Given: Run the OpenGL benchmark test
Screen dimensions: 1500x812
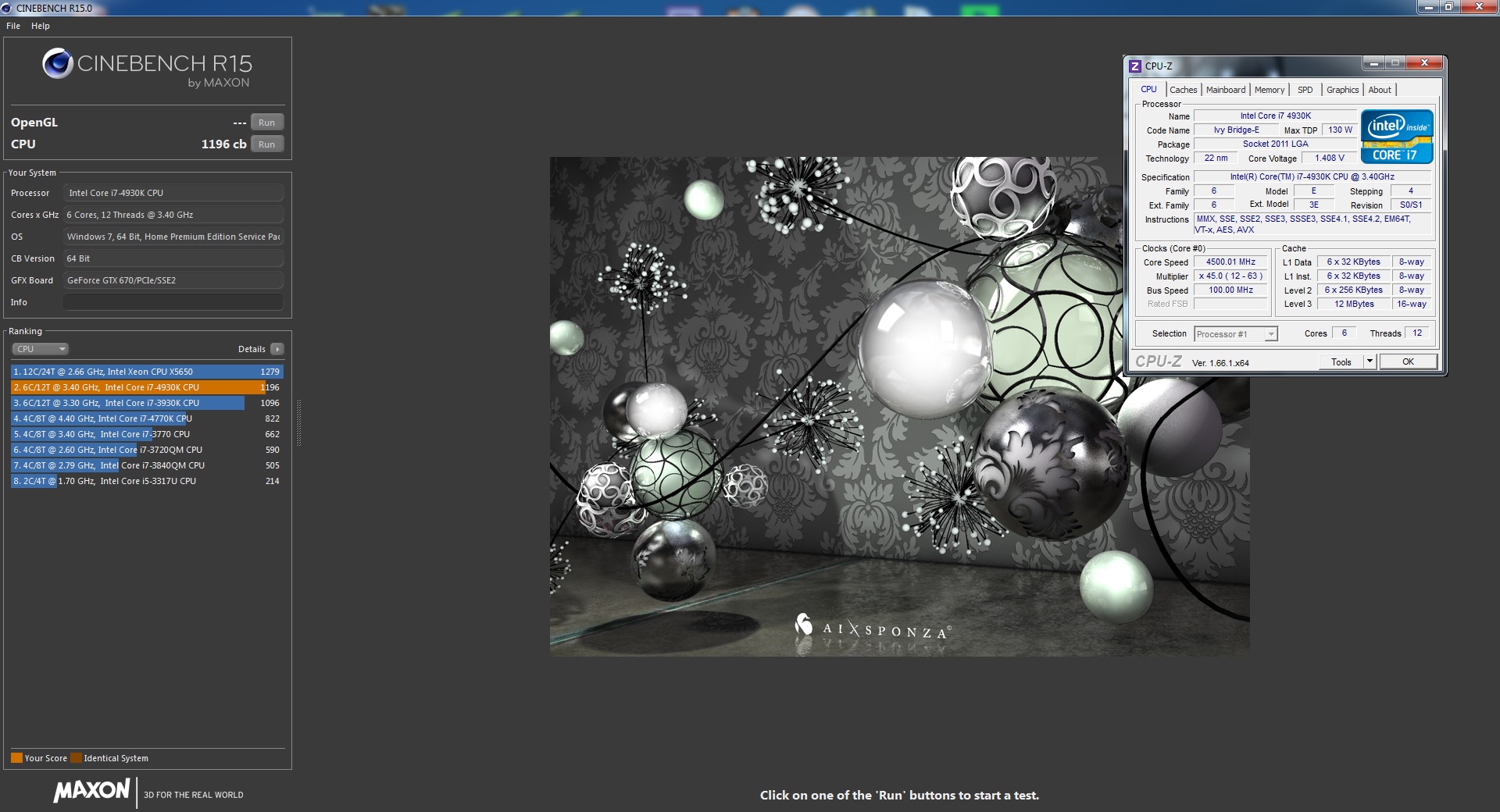Looking at the screenshot, I should [266, 123].
